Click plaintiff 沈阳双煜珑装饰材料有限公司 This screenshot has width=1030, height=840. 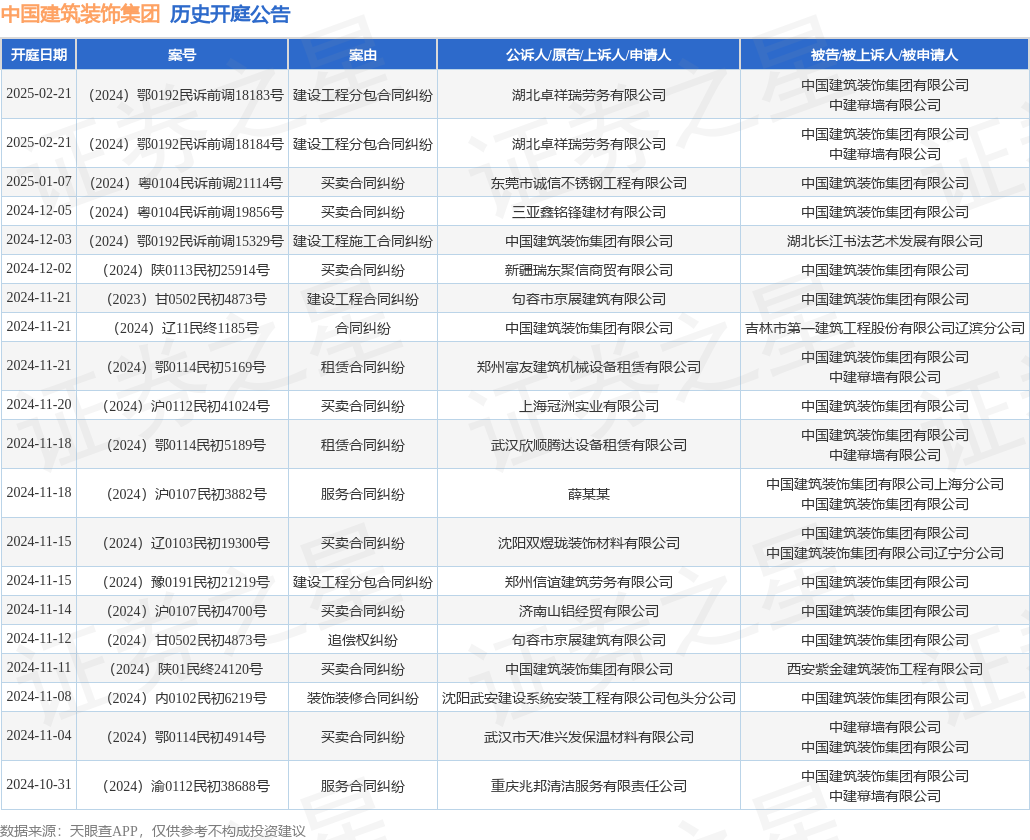[589, 543]
